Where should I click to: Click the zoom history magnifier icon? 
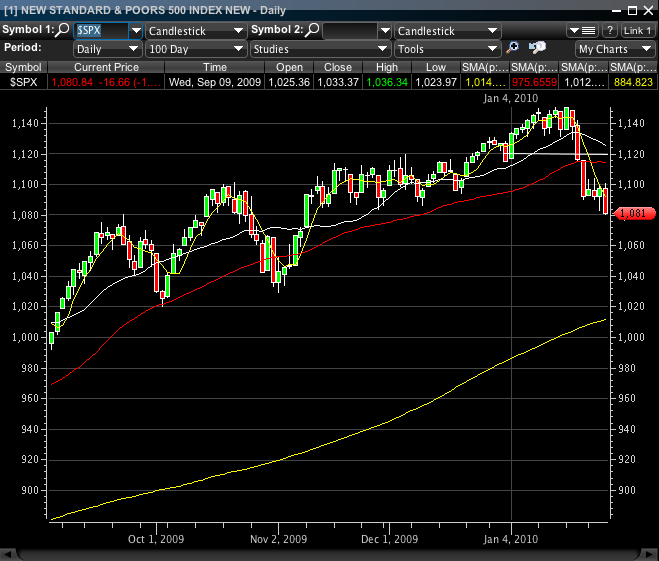537,48
